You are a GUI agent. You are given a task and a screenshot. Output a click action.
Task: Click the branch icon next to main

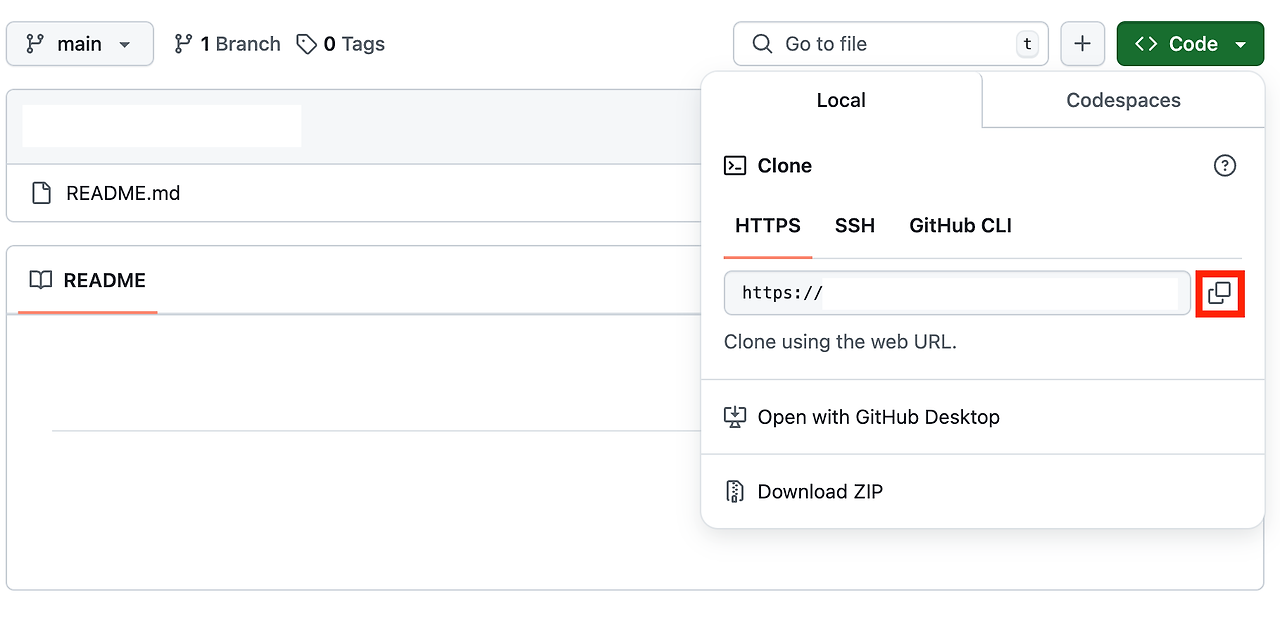(183, 43)
